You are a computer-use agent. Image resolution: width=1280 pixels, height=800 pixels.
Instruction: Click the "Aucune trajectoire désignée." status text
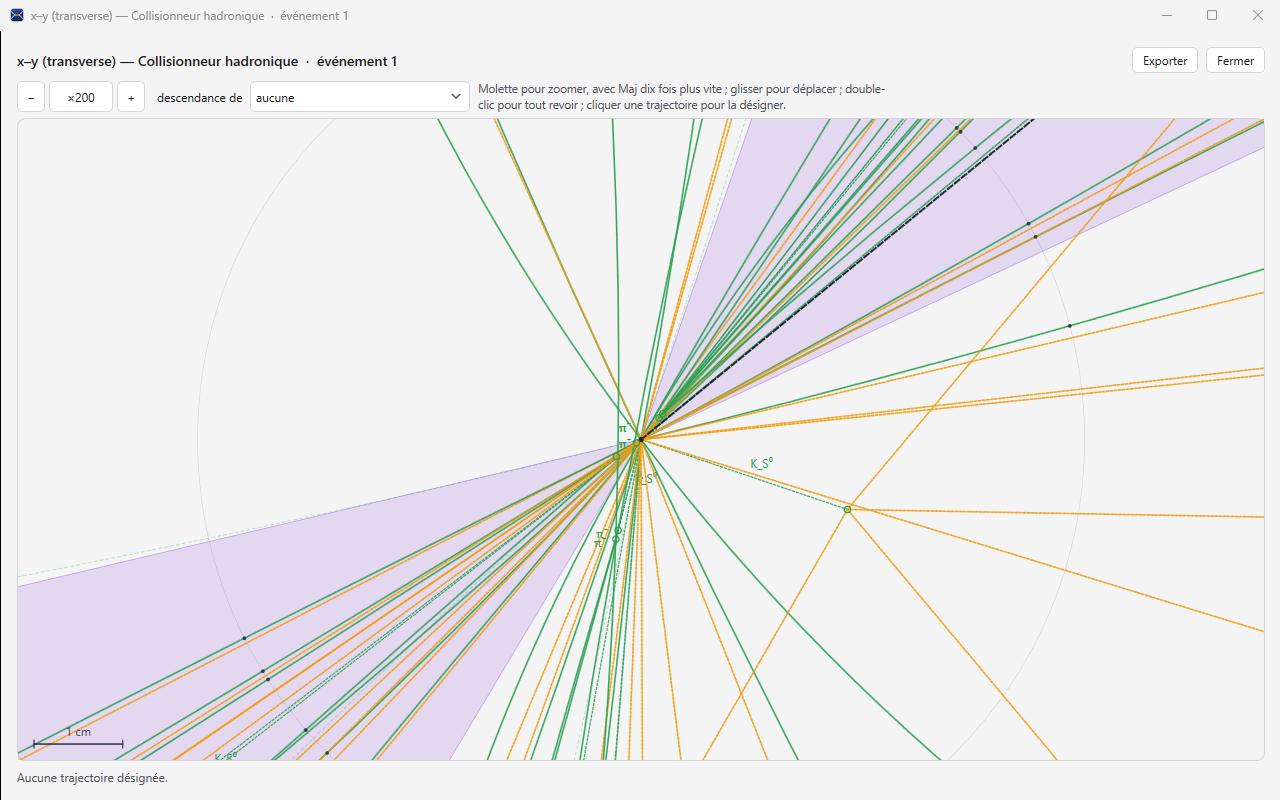(x=92, y=777)
